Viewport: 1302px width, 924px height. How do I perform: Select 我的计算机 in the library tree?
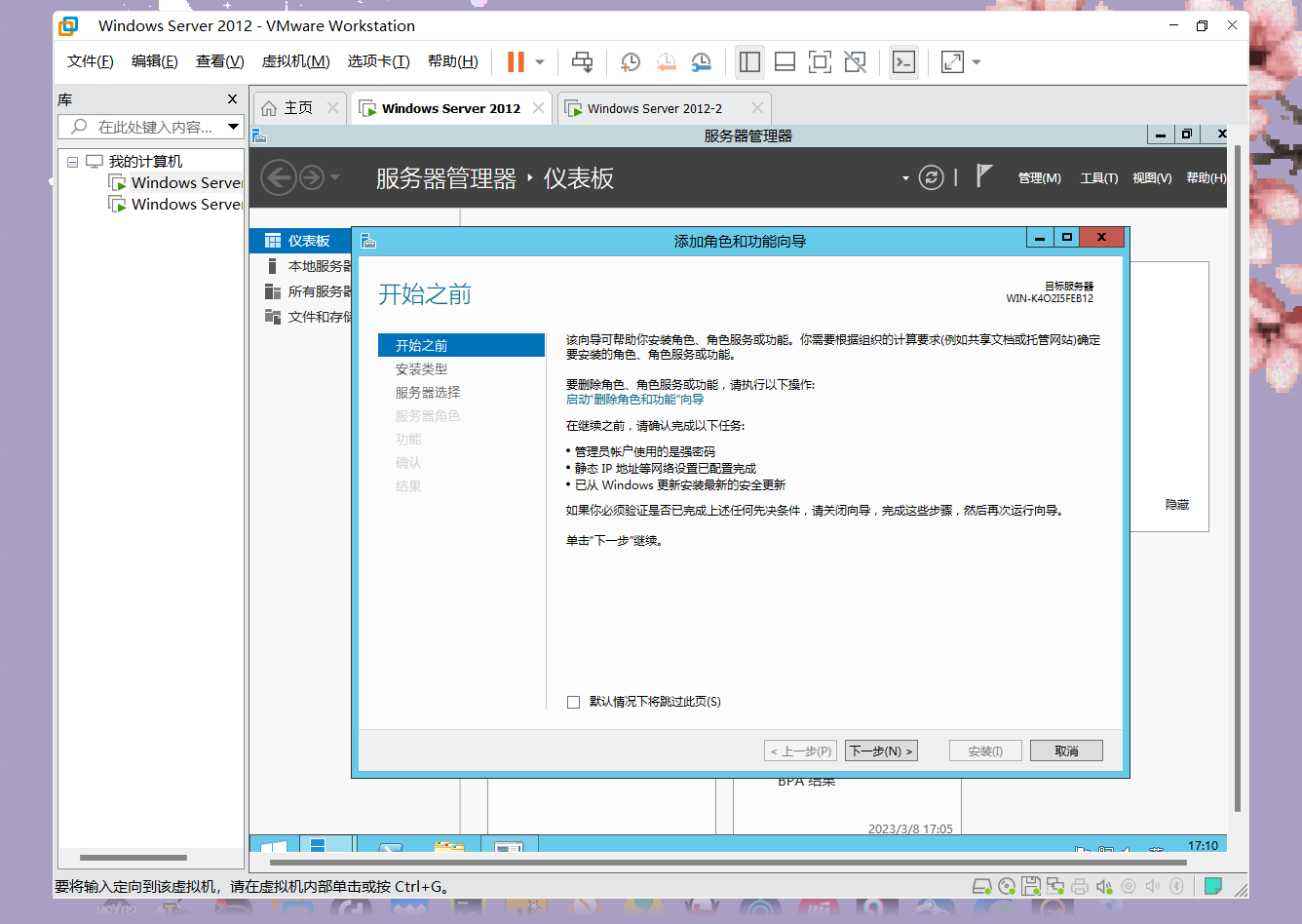coord(145,162)
